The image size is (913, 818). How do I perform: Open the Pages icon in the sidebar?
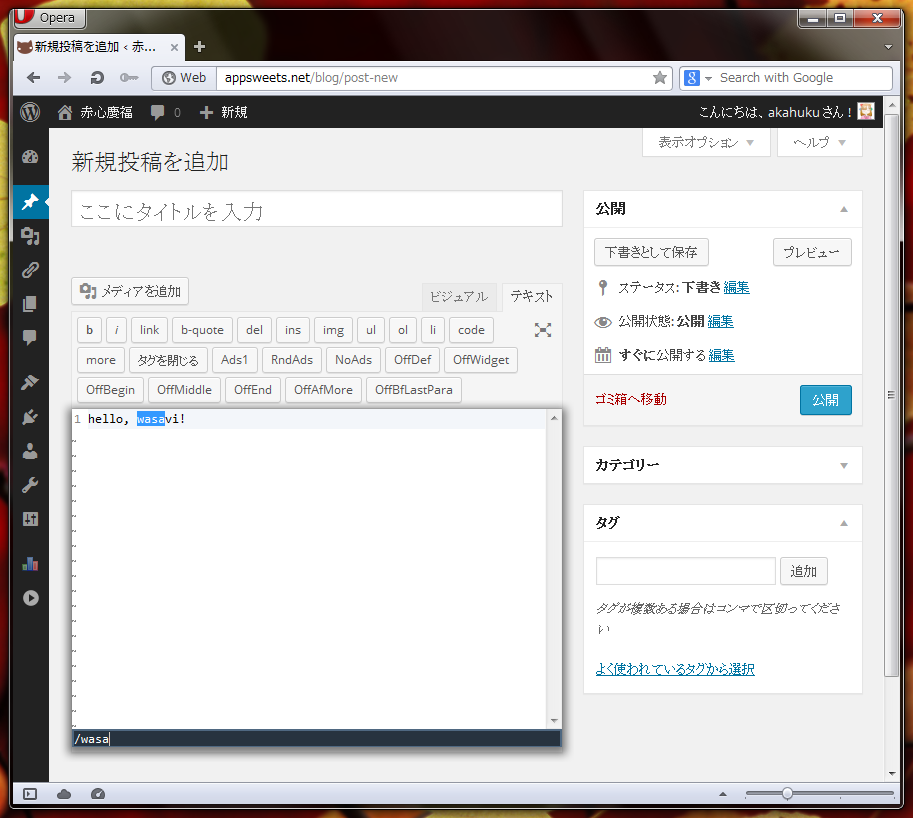tap(30, 303)
